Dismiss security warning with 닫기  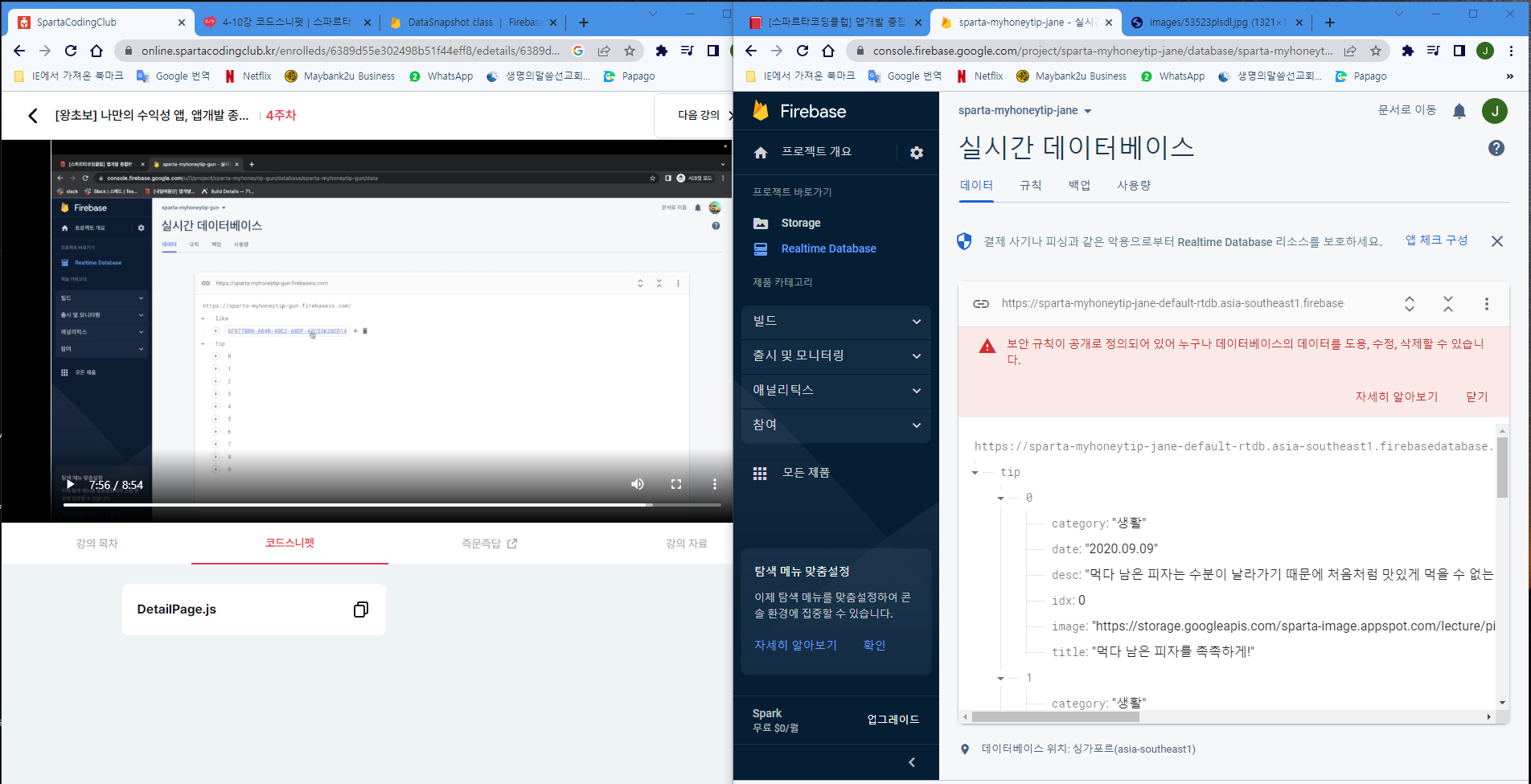click(1477, 397)
